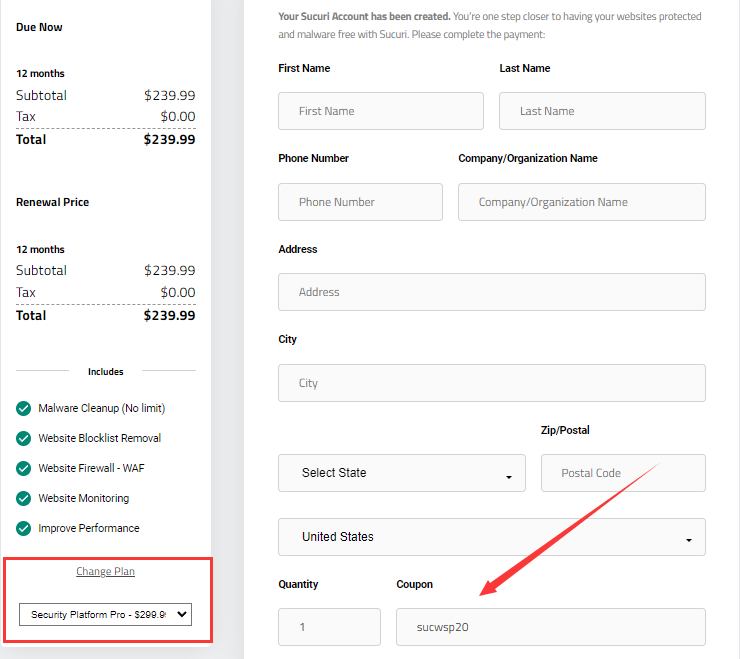Image resolution: width=740 pixels, height=659 pixels.
Task: Select the Postal Code input box
Action: (622, 473)
